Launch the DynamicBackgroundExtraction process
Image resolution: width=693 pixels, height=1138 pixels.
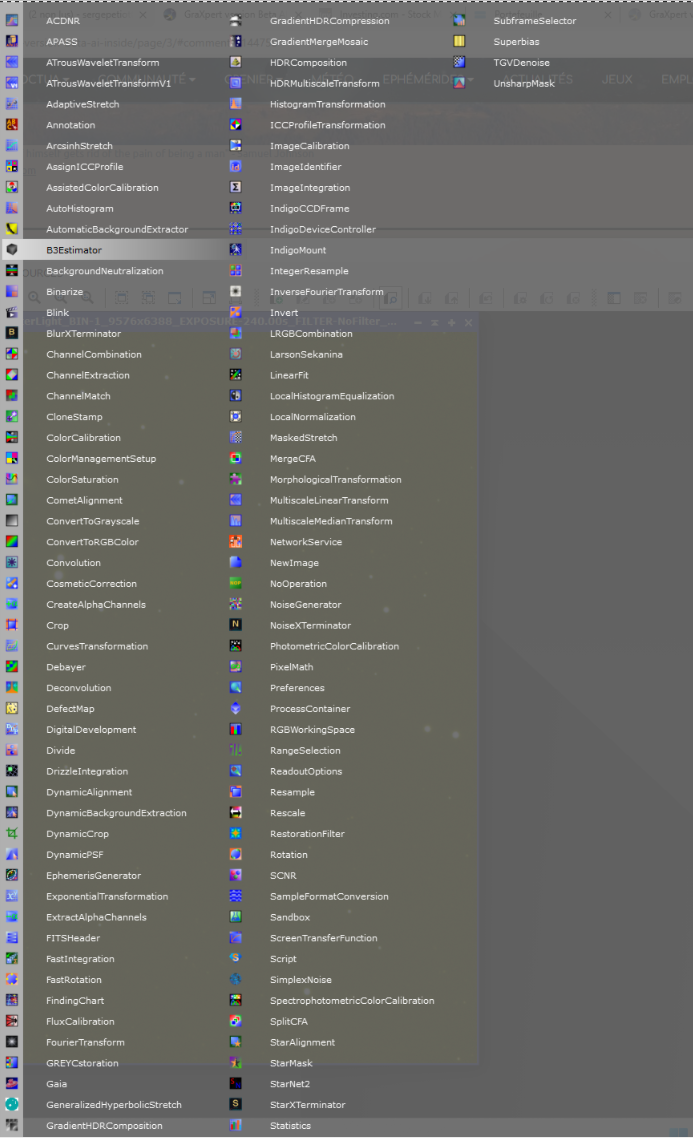(x=116, y=813)
